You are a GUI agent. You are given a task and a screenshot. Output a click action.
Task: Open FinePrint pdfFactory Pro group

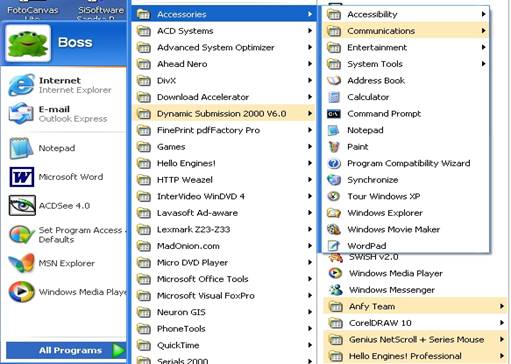coord(224,130)
